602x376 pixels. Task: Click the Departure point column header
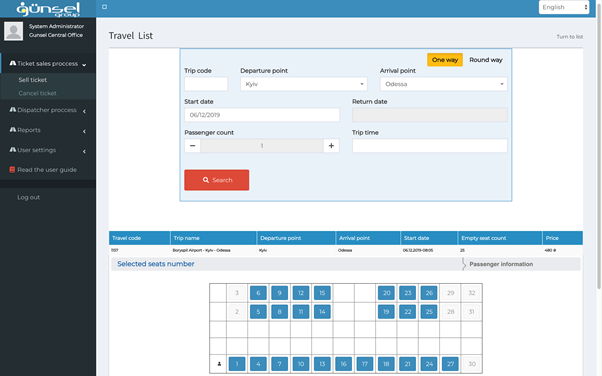(x=296, y=238)
